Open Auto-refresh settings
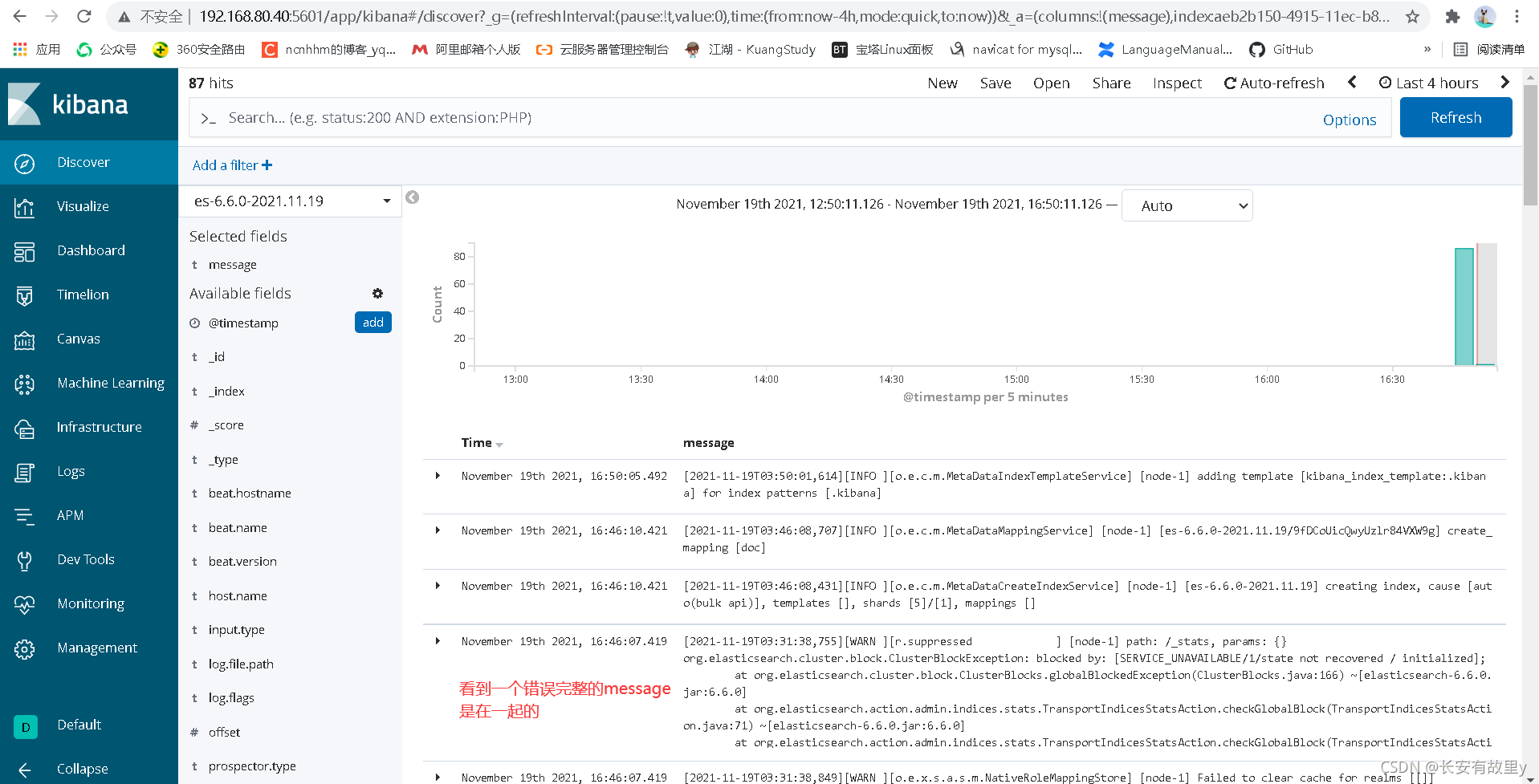Viewport: 1539px width, 784px height. 1274,83
